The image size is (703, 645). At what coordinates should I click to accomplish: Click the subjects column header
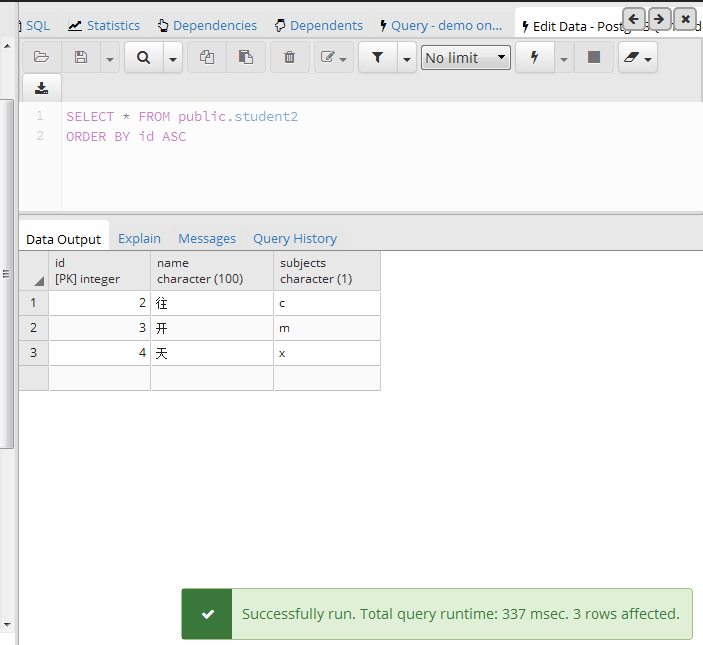327,271
